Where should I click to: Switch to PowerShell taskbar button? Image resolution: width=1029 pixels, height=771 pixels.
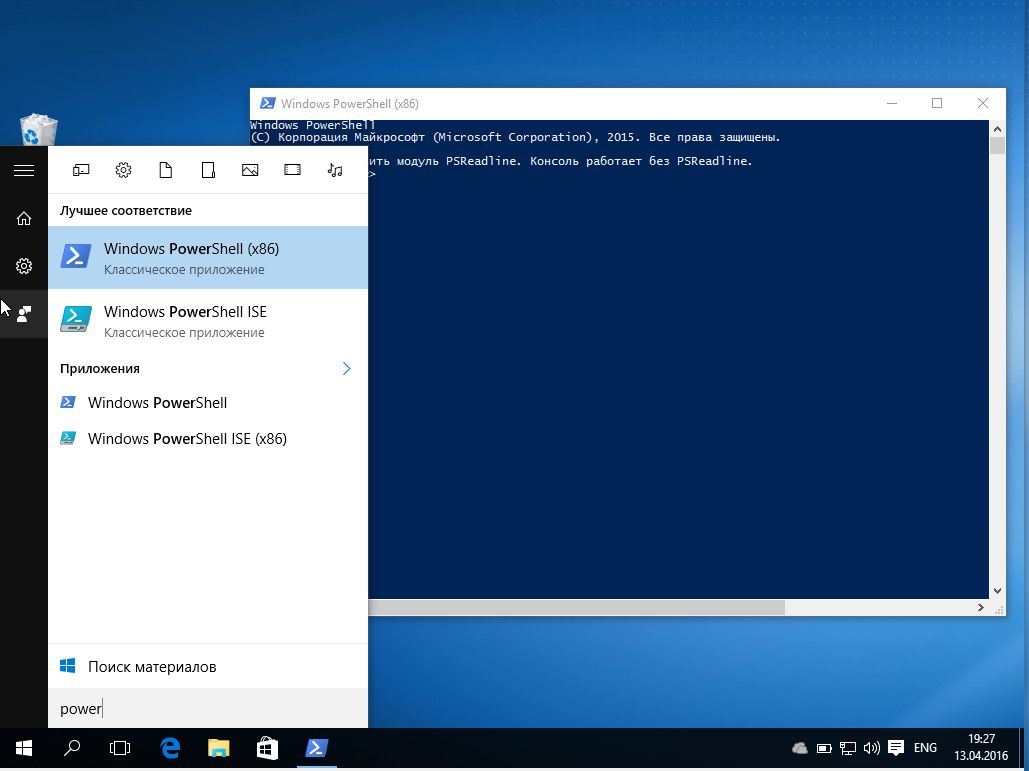(x=316, y=748)
